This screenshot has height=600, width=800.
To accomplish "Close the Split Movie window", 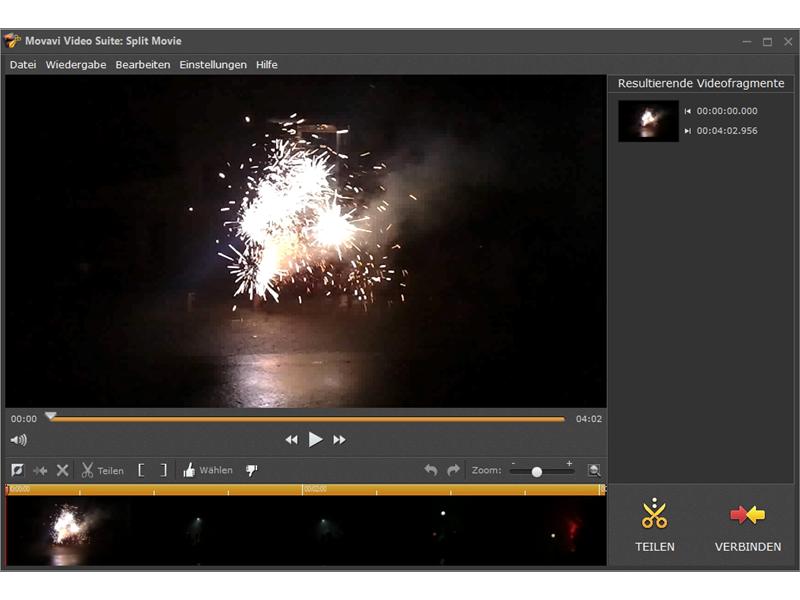I will tap(788, 41).
